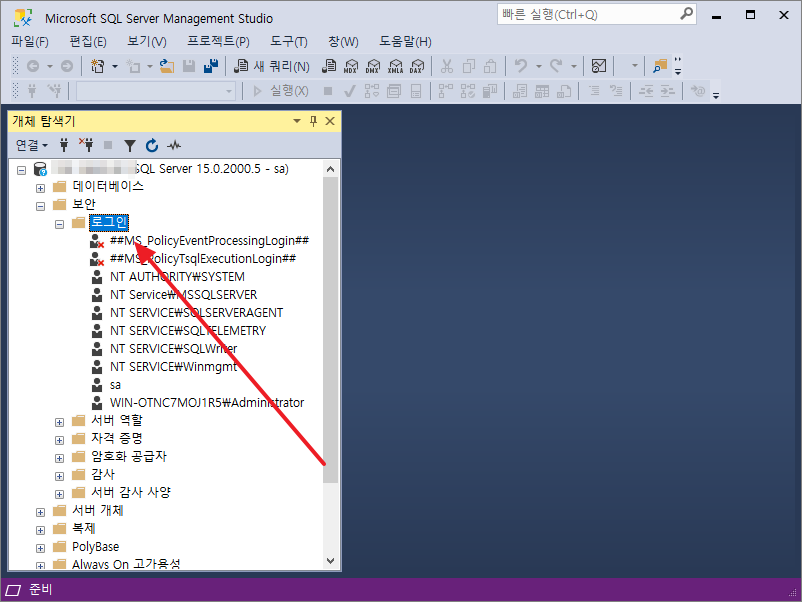Expand the 서버 개체 folder
802x602 pixels.
pyautogui.click(x=40, y=512)
